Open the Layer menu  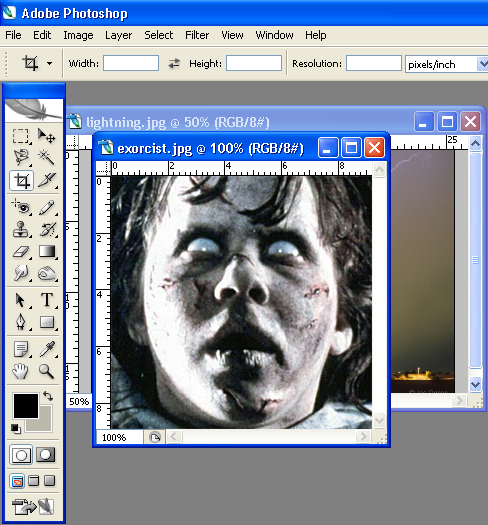(x=119, y=35)
